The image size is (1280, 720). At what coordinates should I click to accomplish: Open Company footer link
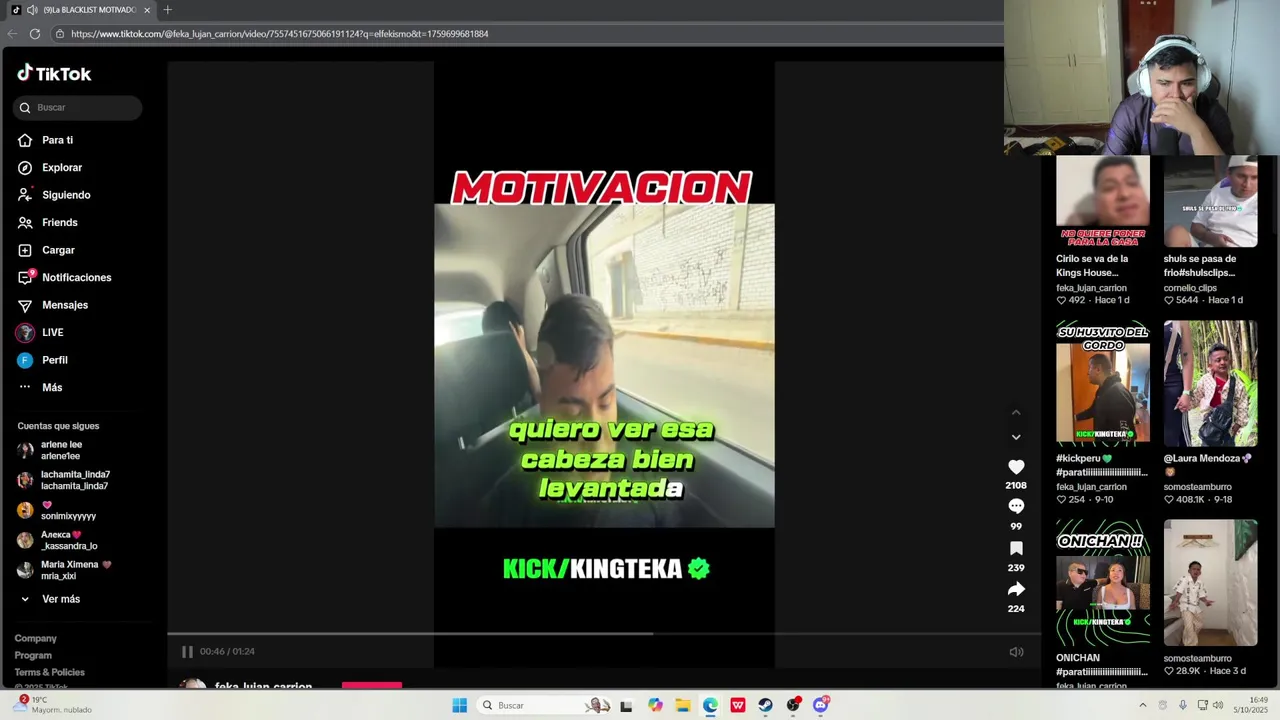tap(36, 638)
